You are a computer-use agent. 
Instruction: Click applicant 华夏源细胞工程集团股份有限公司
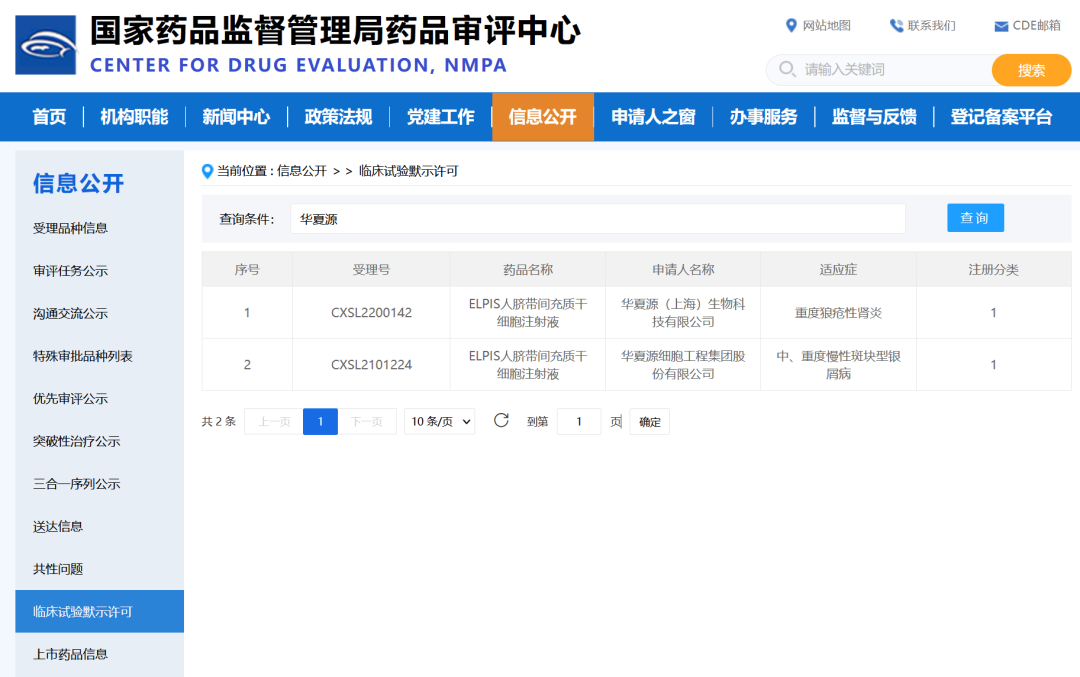[x=683, y=365]
